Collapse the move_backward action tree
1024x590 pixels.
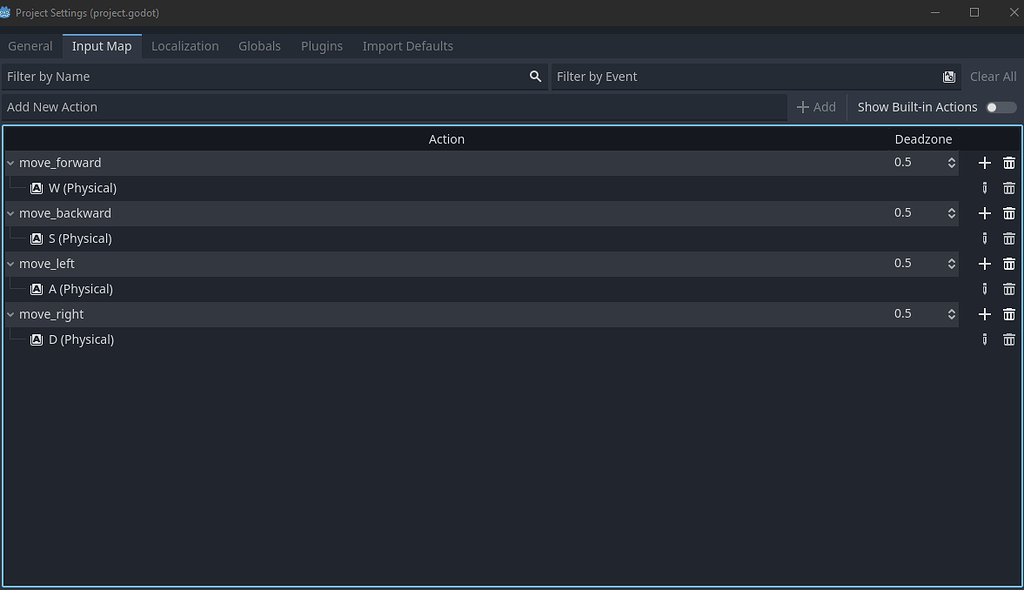pos(10,213)
